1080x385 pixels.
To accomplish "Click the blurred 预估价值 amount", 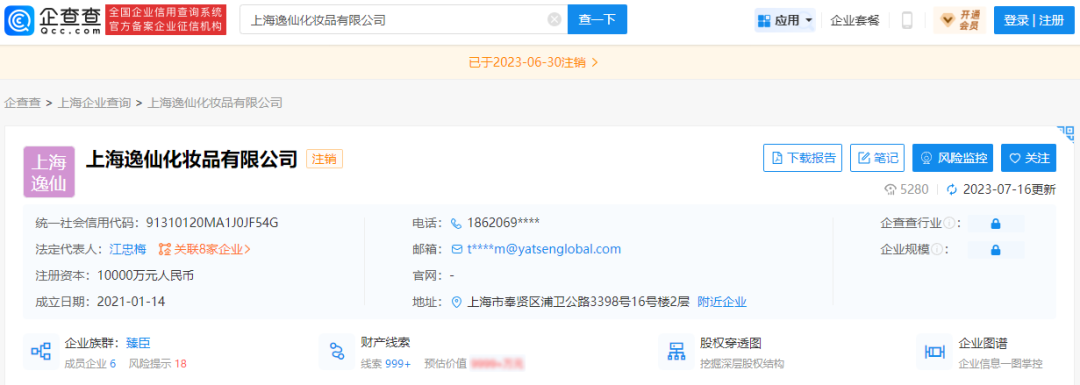I will 498,363.
